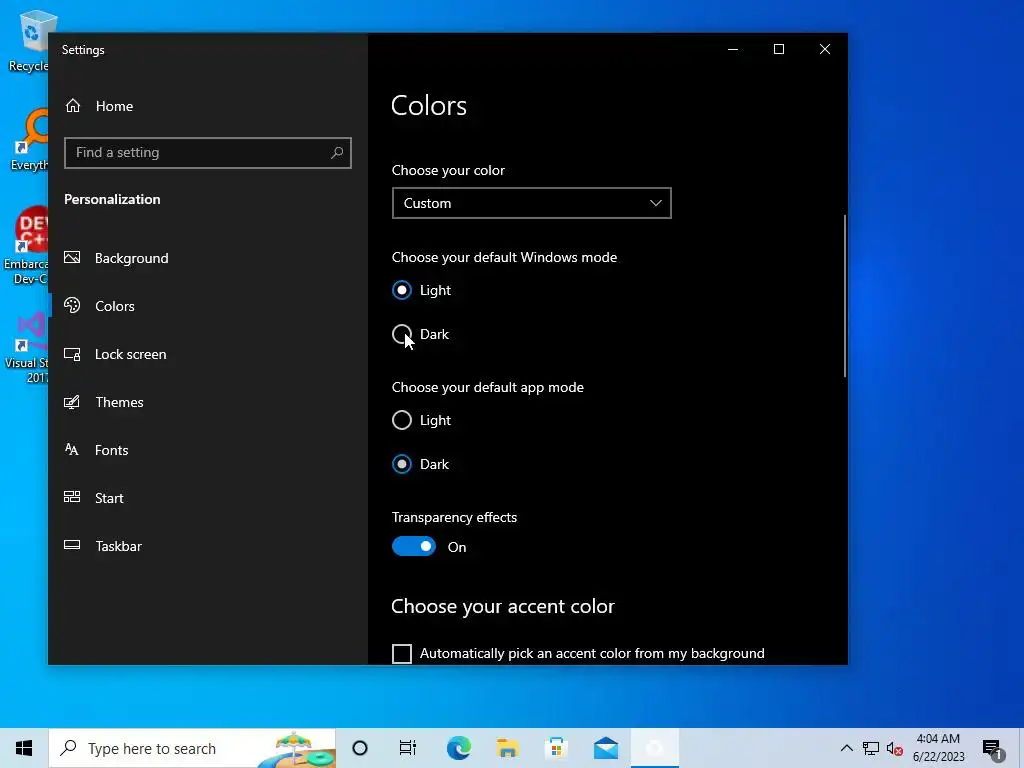Go to Start settings page
This screenshot has height=768, width=1024.
pyautogui.click(x=109, y=498)
